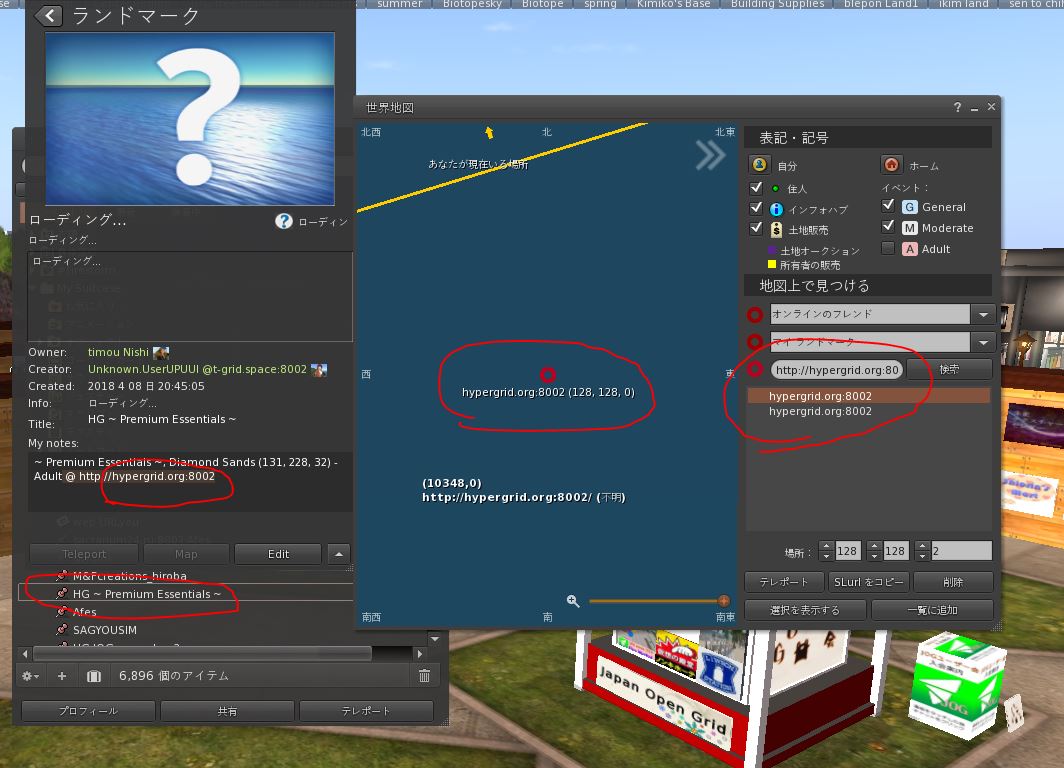Increase the 場所 value showing 2
Viewport: 1064px width, 768px height.
tap(922, 546)
